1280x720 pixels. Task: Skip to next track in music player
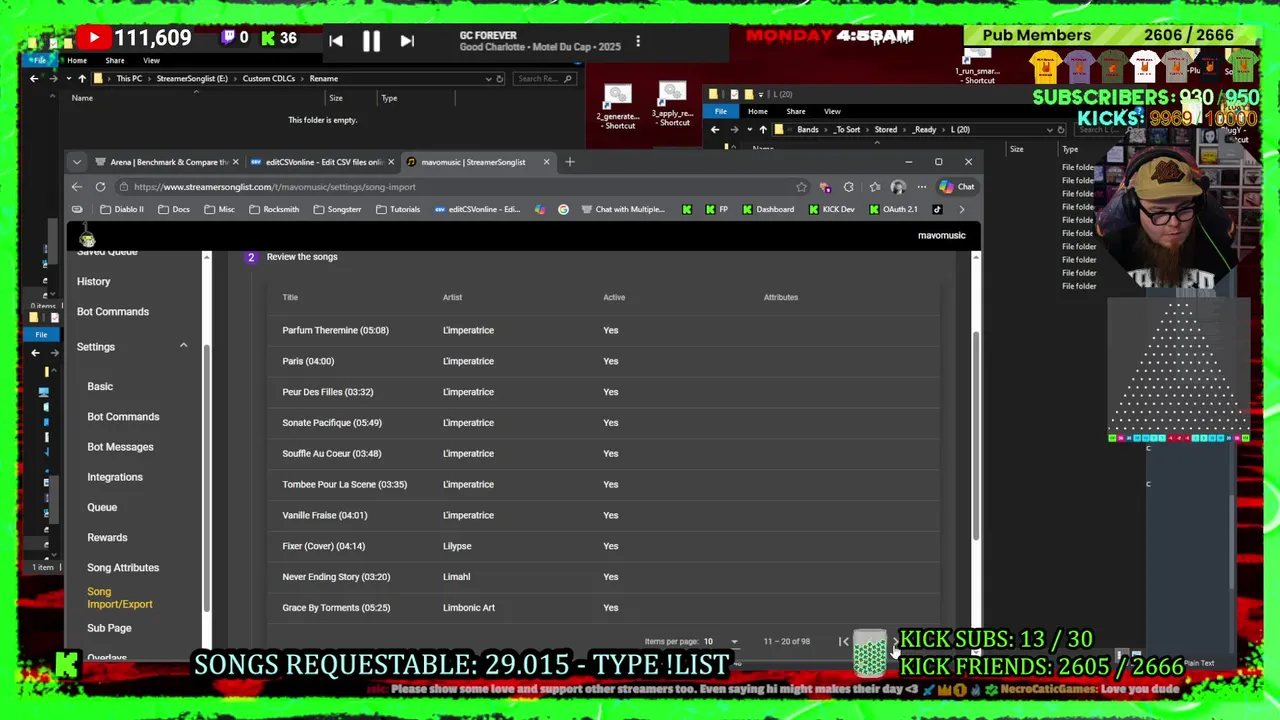pyautogui.click(x=407, y=41)
